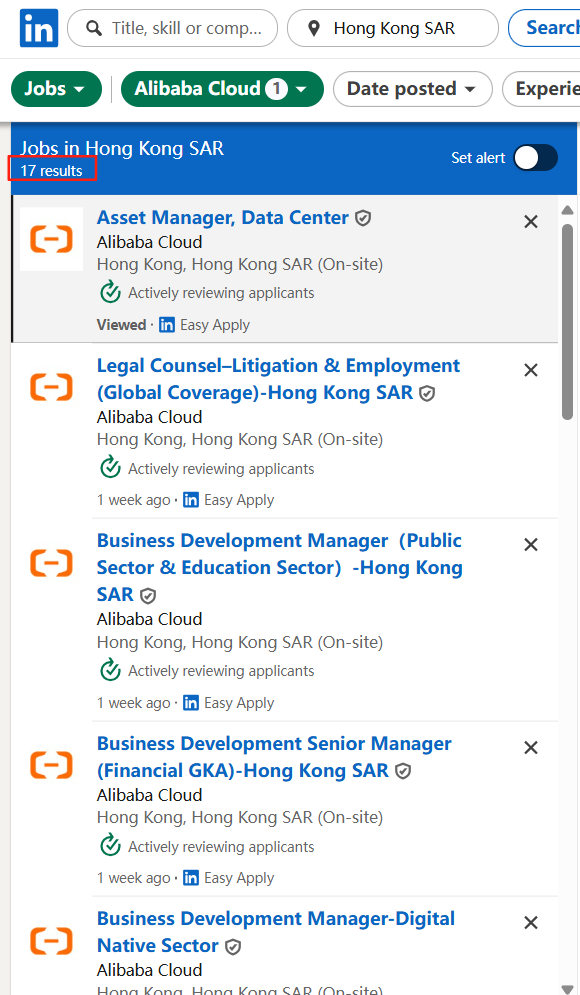Toggle the Set alert switch
The height and width of the screenshot is (995, 580).
click(536, 158)
